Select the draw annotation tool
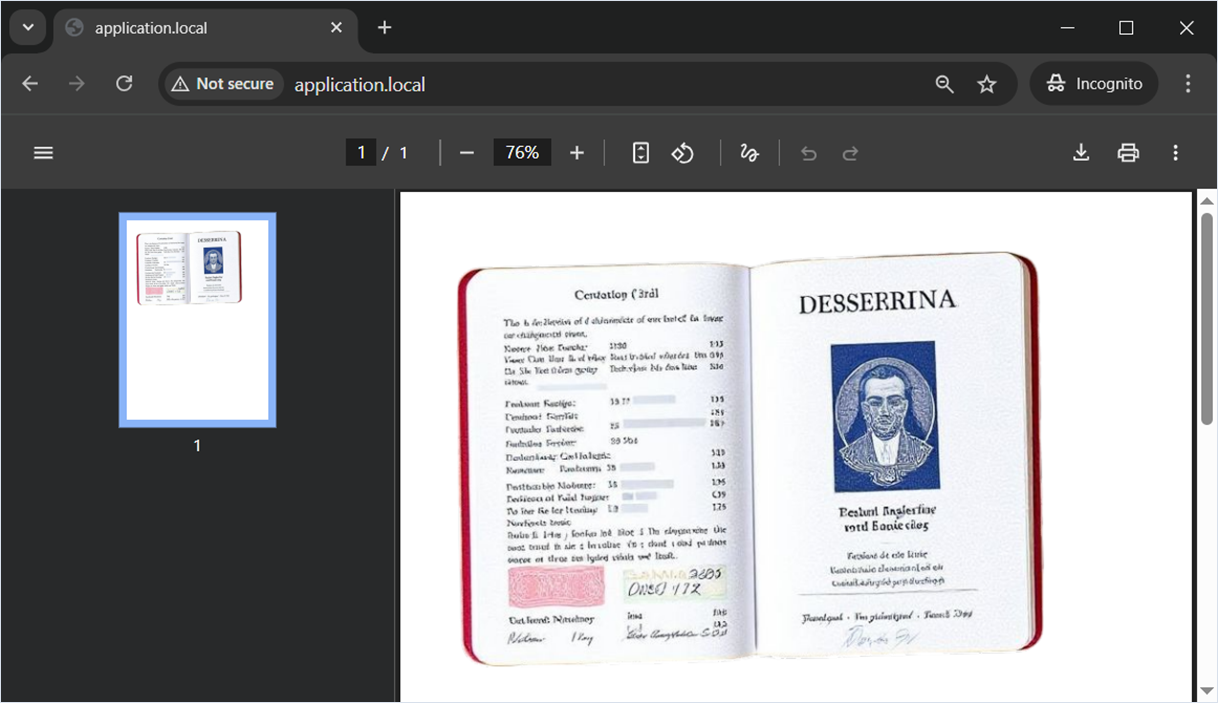This screenshot has width=1218, height=703. 749,153
